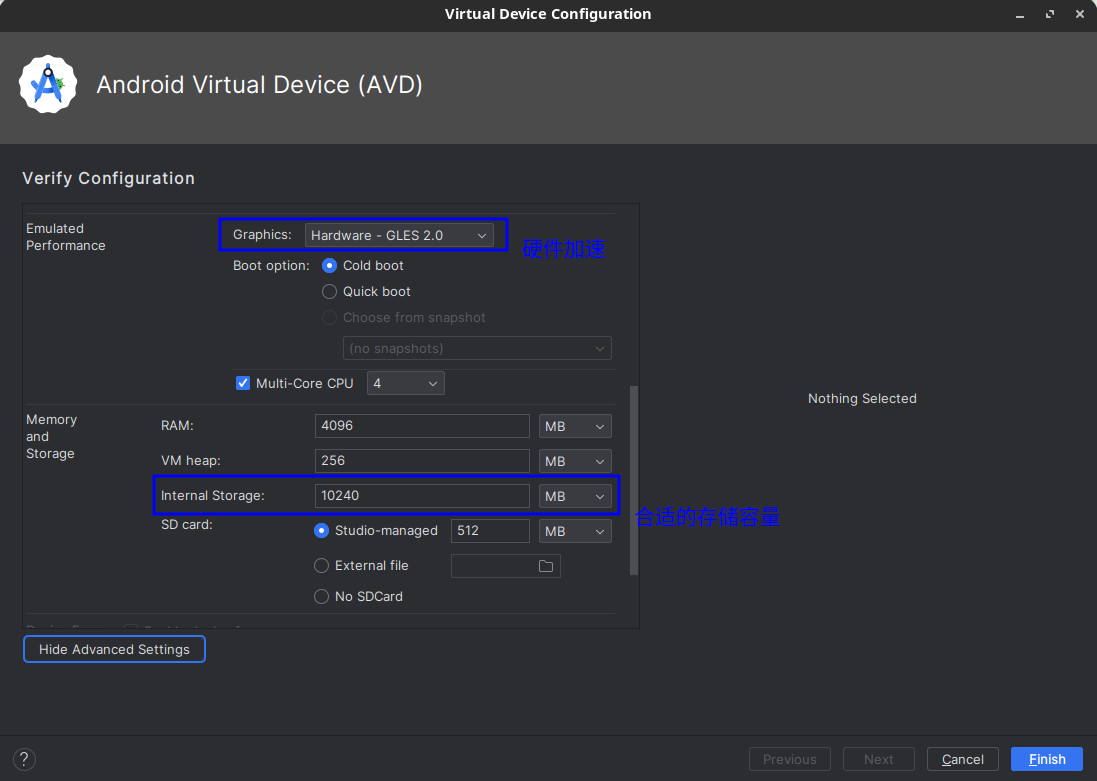Open the Multi-Core CPU count dropdown
Image resolution: width=1097 pixels, height=781 pixels.
[405, 383]
